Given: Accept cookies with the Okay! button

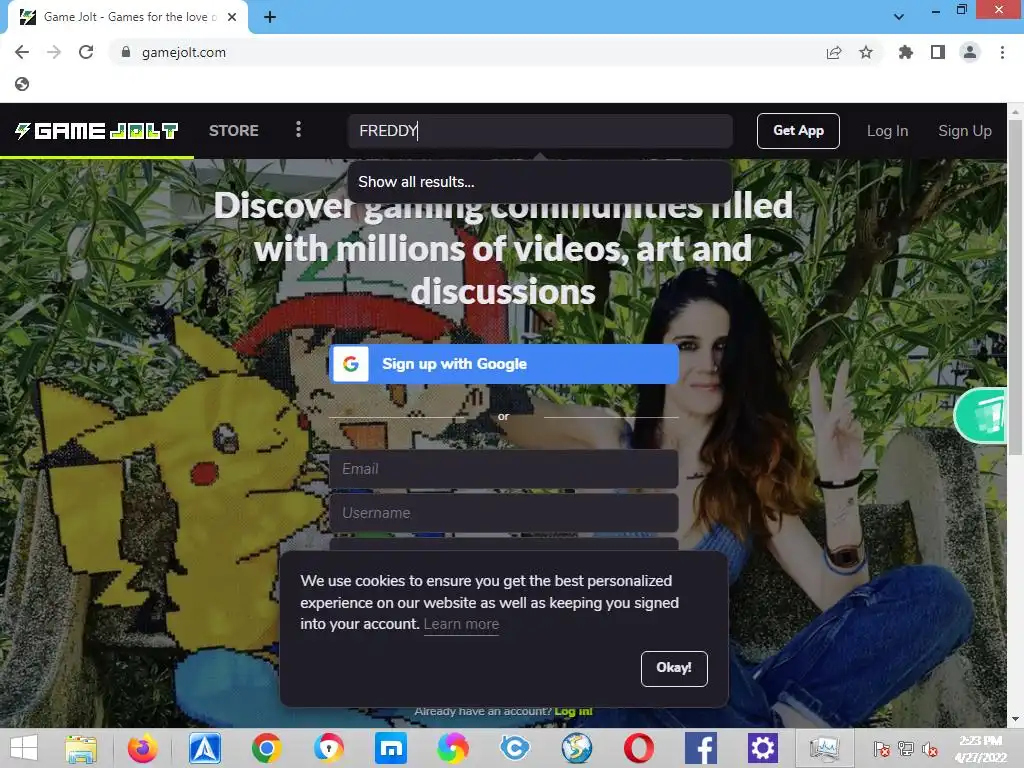Looking at the screenshot, I should 674,668.
